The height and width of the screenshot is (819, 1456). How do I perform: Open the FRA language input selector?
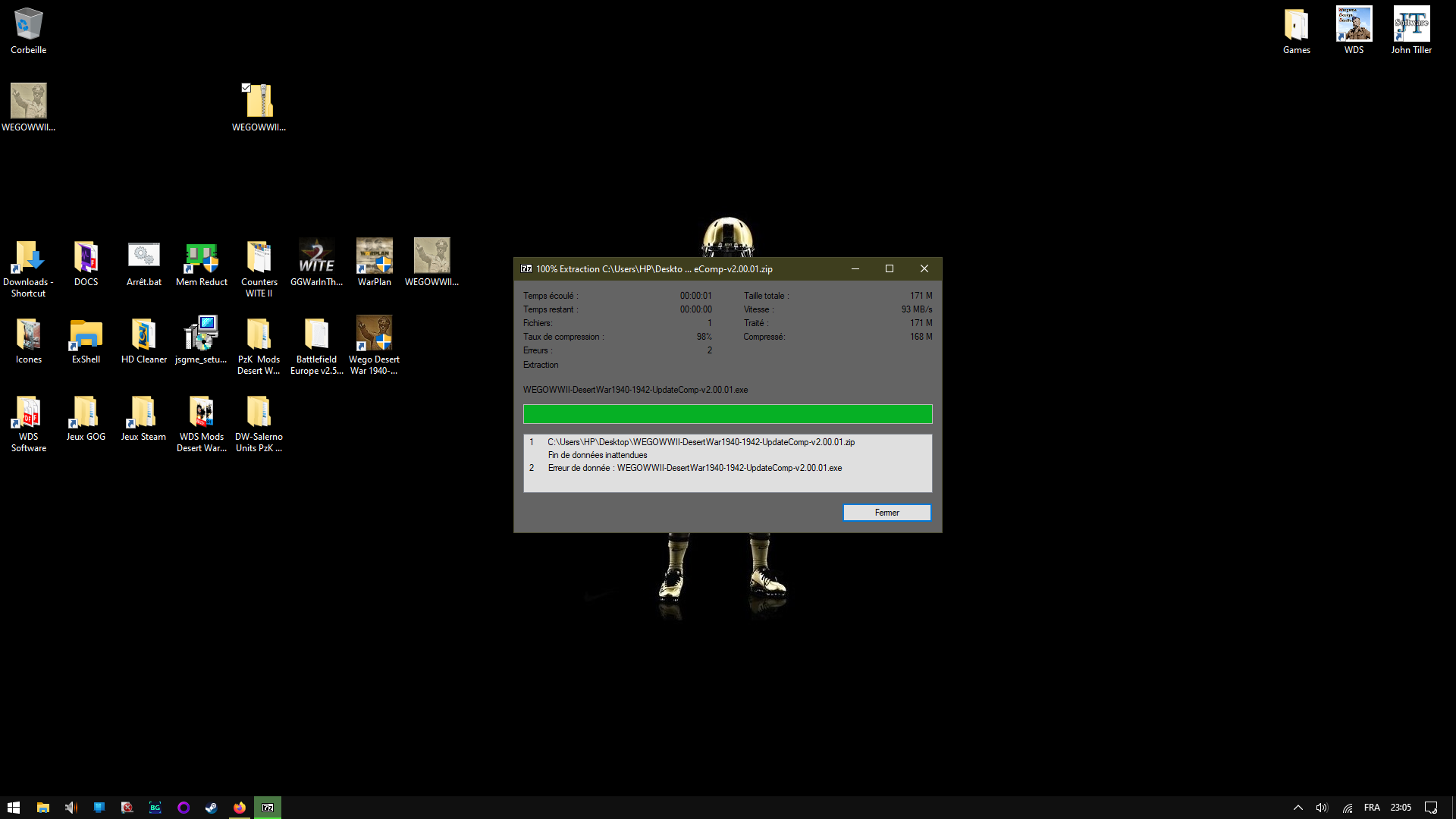point(1371,808)
